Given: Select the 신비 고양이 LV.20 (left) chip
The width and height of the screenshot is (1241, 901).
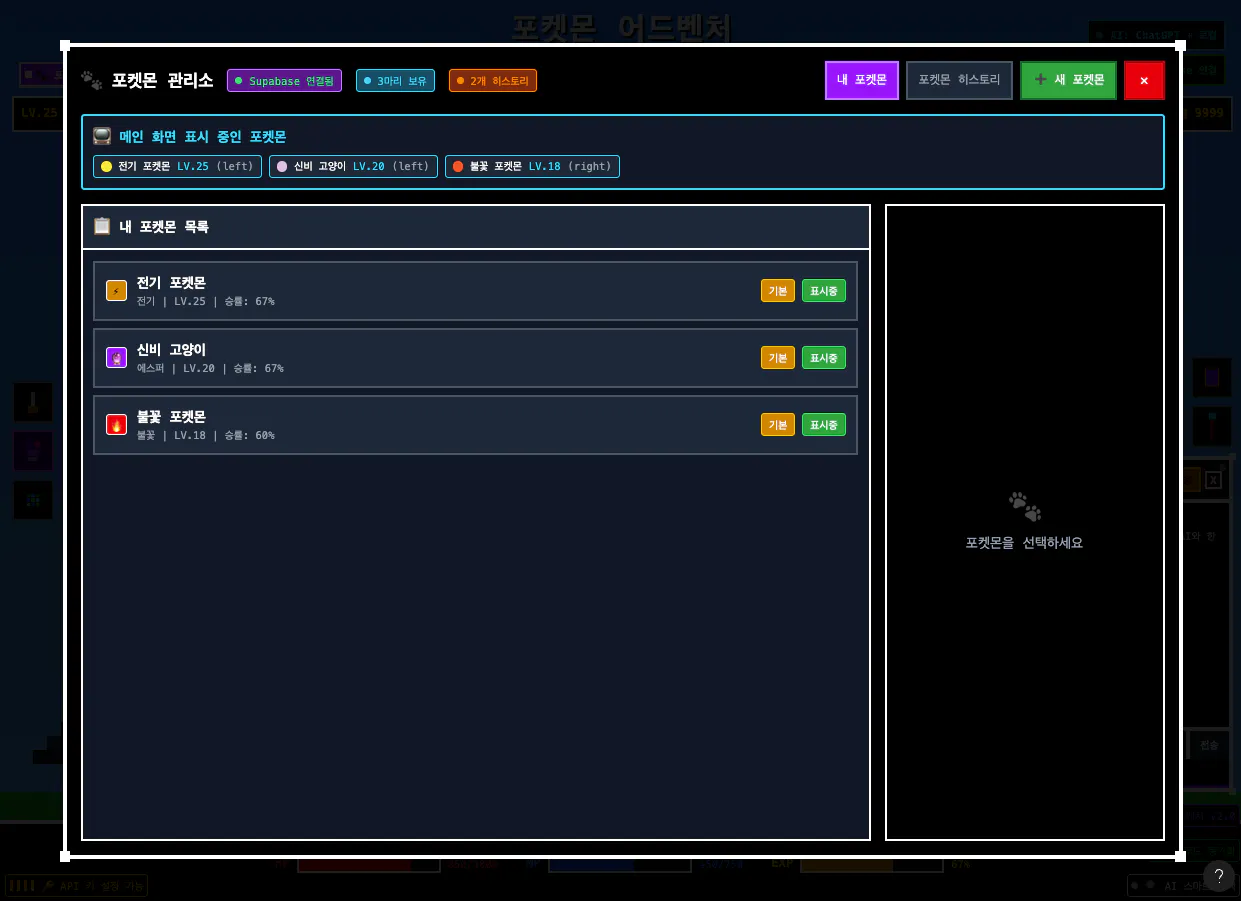Looking at the screenshot, I should point(353,166).
